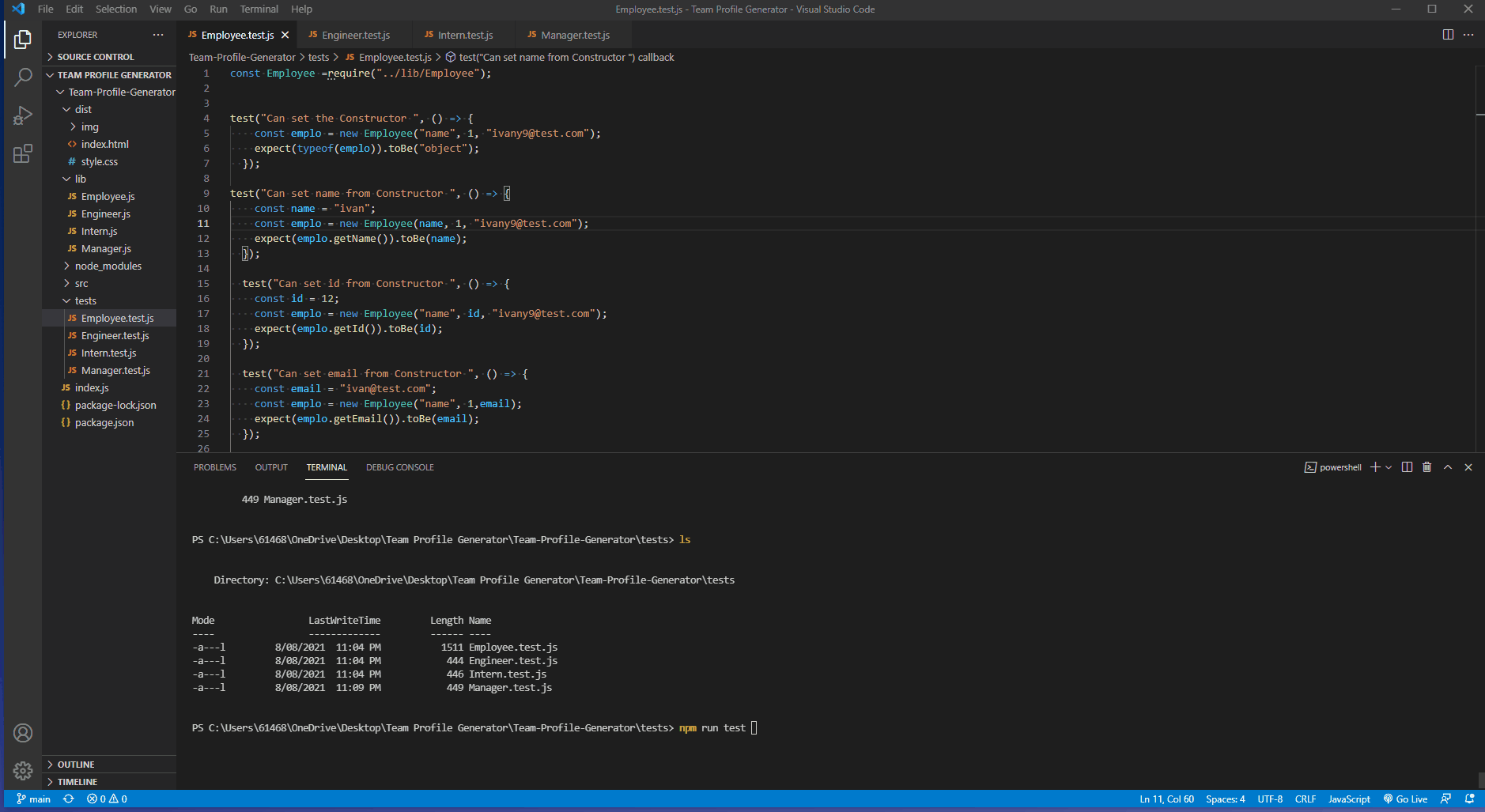The image size is (1485, 812).
Task: Split the terminal pane
Action: tap(1407, 466)
